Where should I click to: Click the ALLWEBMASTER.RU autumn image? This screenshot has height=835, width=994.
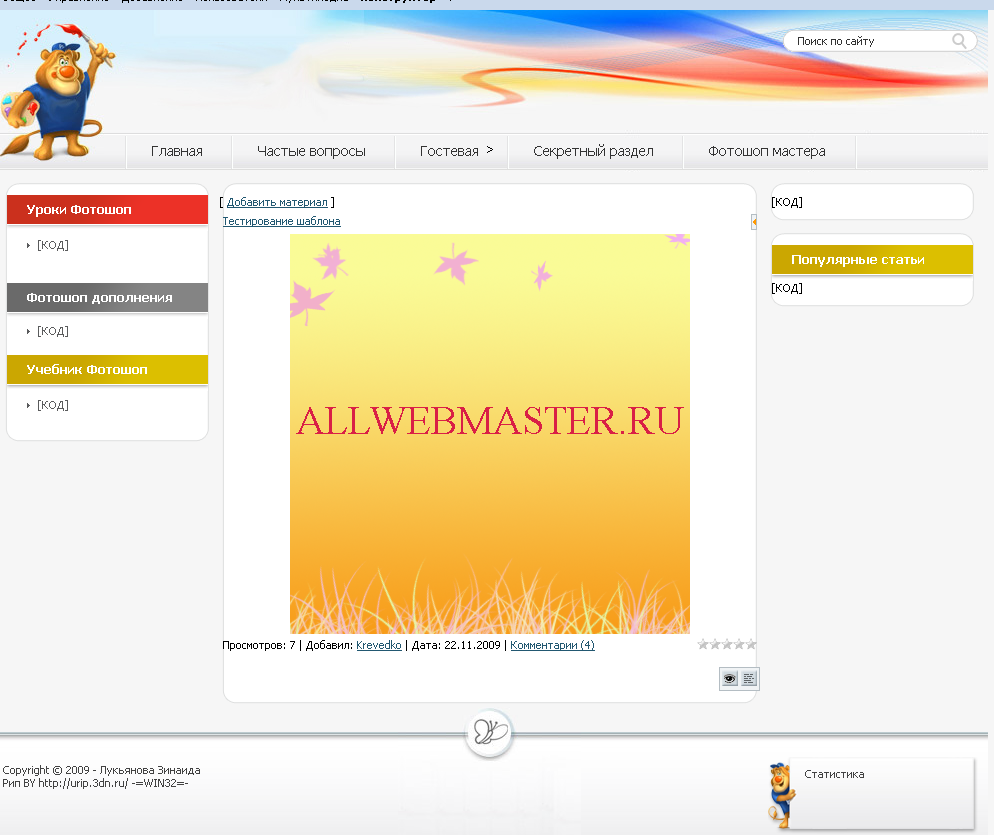pyautogui.click(x=489, y=434)
